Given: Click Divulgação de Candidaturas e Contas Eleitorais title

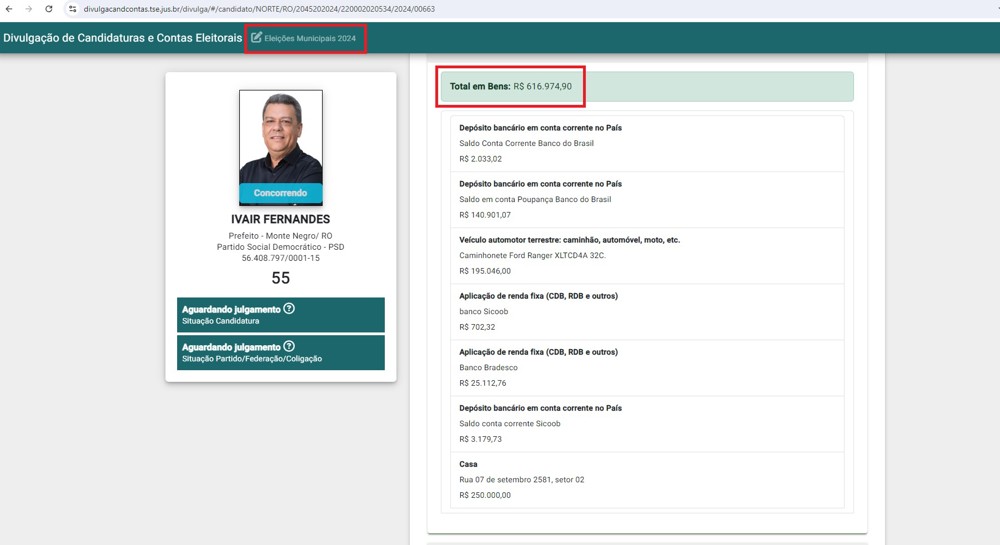Looking at the screenshot, I should tap(122, 38).
